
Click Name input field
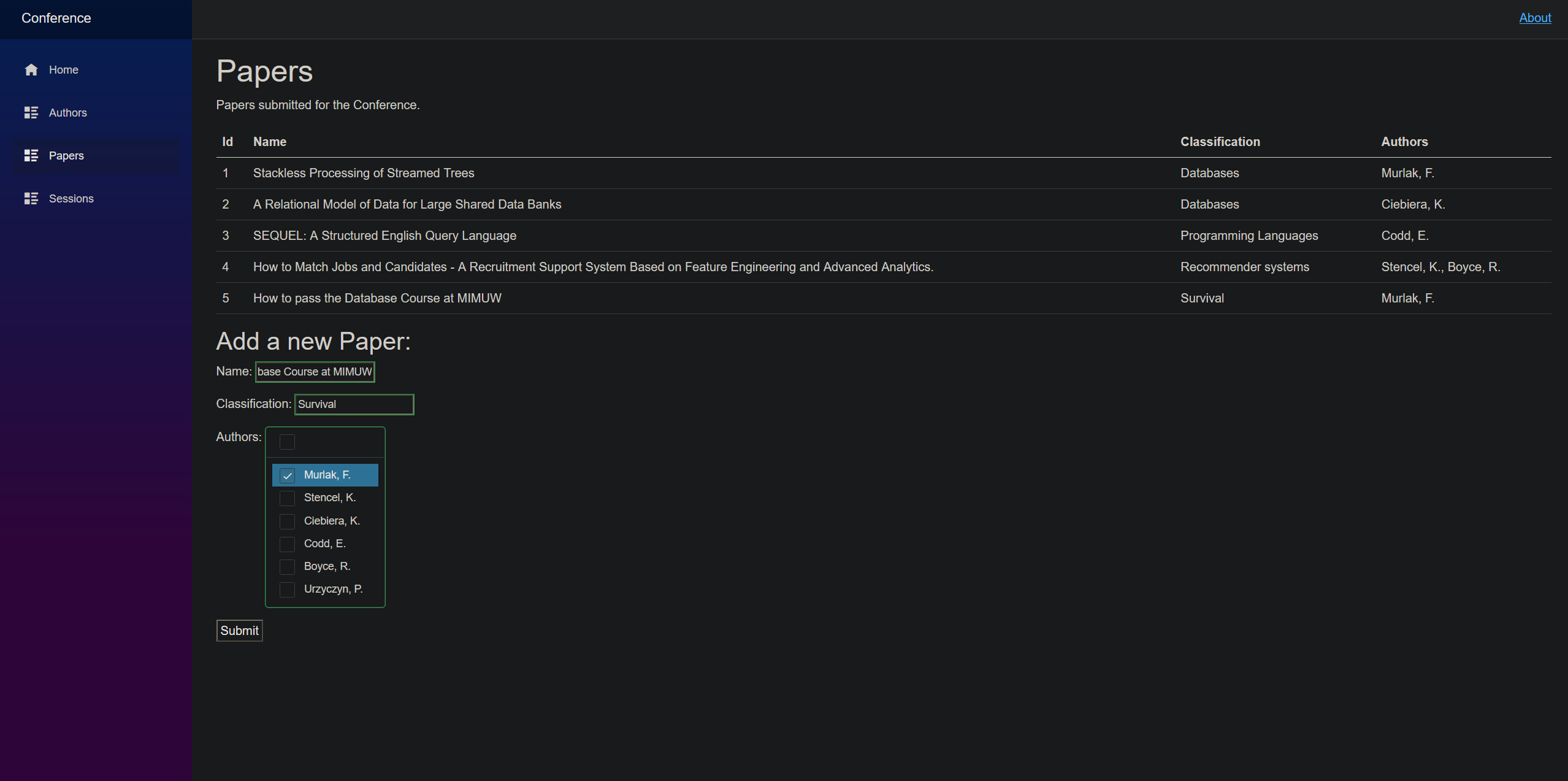click(314, 371)
